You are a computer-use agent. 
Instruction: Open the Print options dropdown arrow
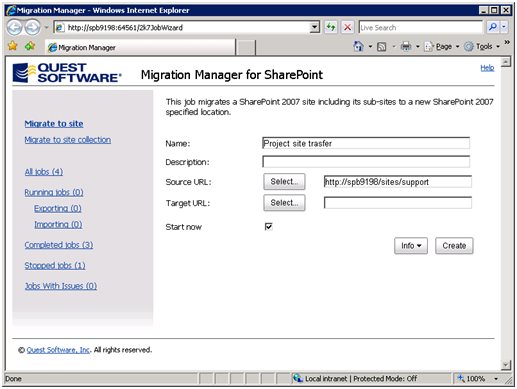(x=418, y=47)
